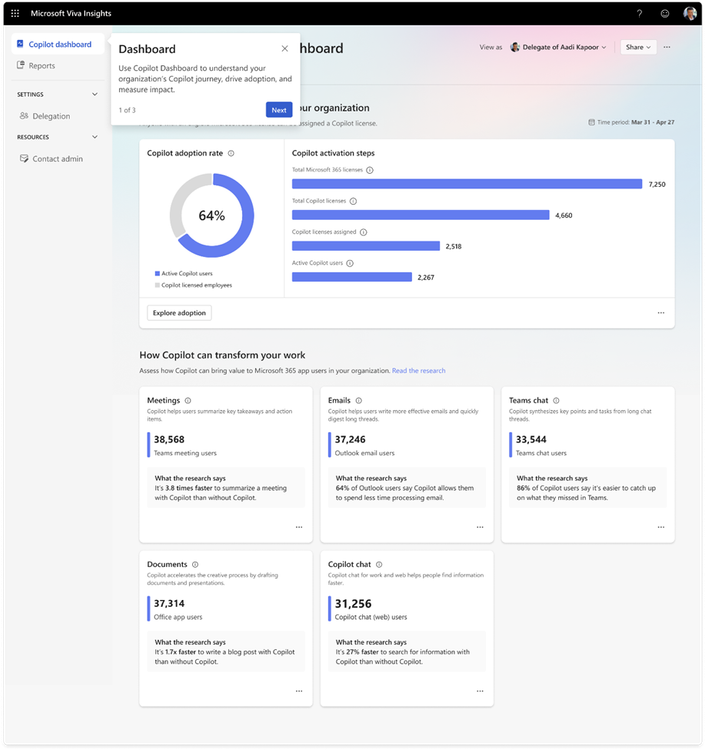Open more options on Meetings card
Viewport: 705px width, 750px height.
pyautogui.click(x=299, y=527)
